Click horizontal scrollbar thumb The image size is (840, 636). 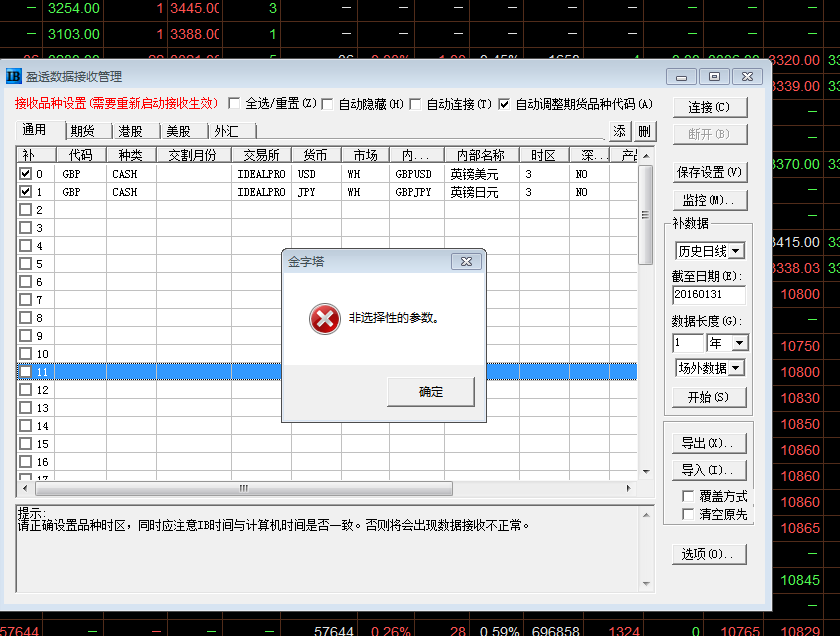pyautogui.click(x=244, y=488)
